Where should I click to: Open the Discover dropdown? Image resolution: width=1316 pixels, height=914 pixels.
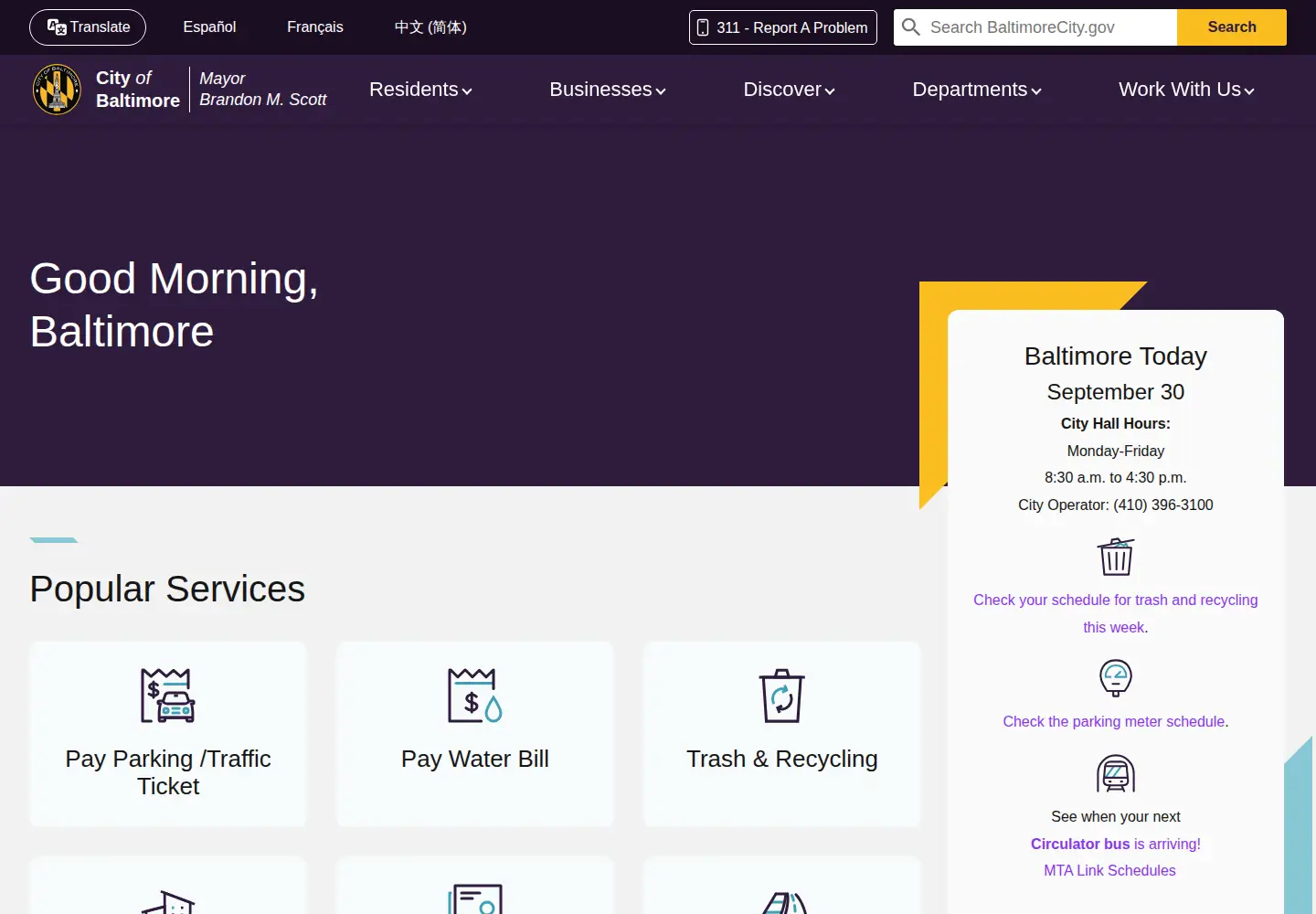coord(790,90)
